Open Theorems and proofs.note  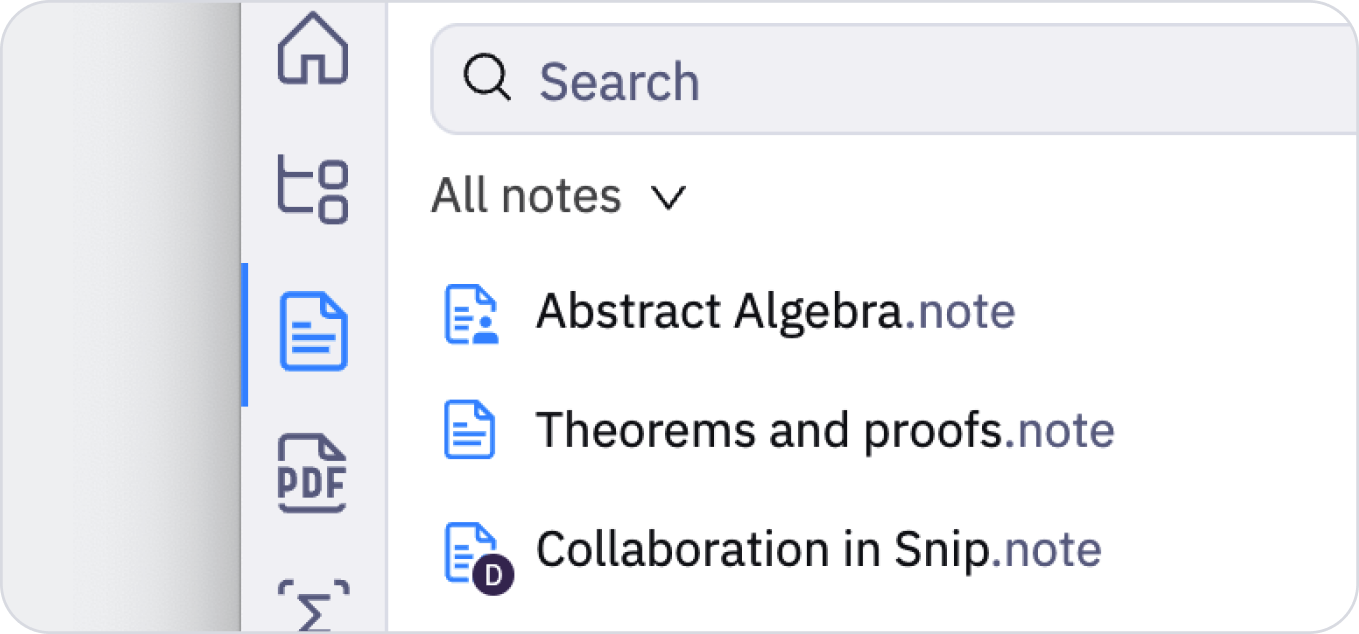tap(826, 430)
